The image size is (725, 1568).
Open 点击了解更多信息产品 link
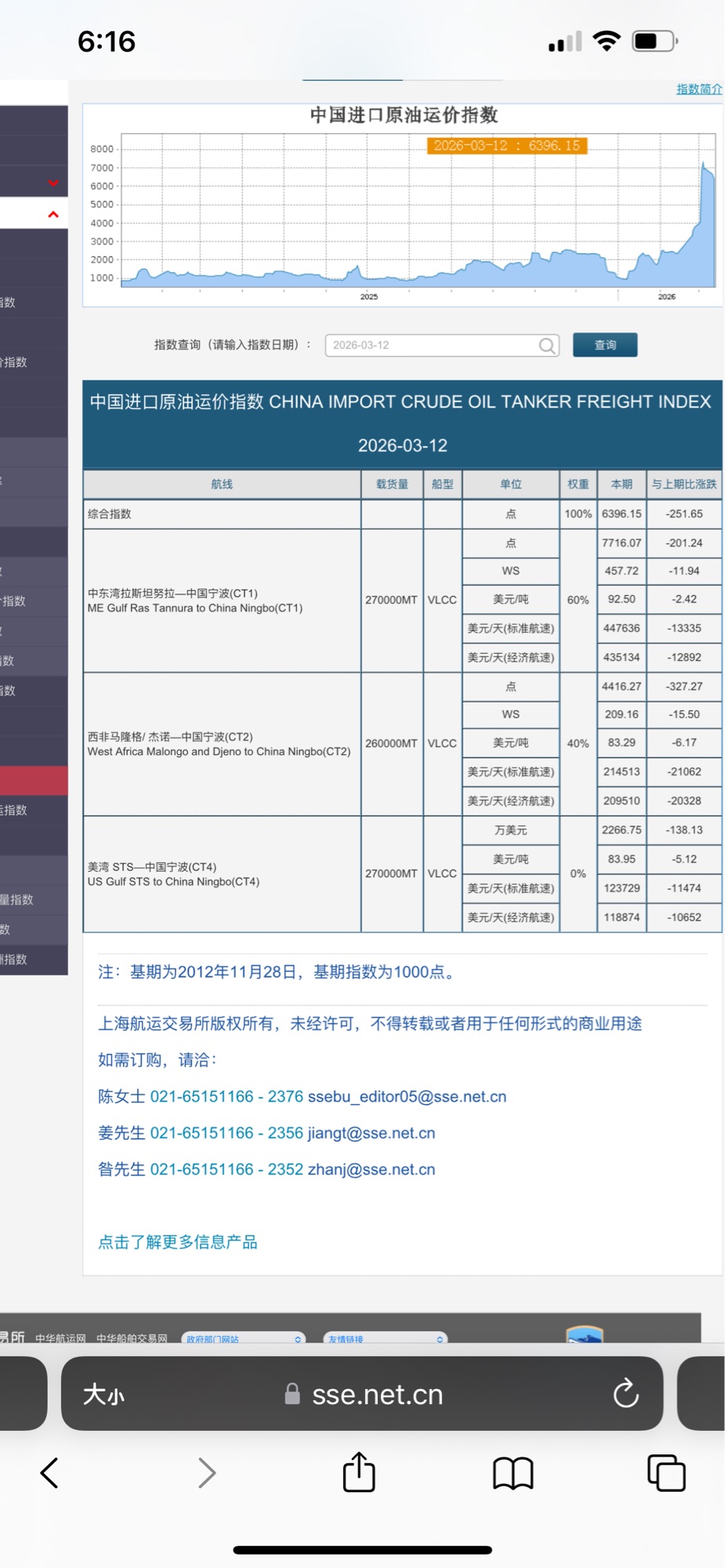pyautogui.click(x=177, y=1242)
